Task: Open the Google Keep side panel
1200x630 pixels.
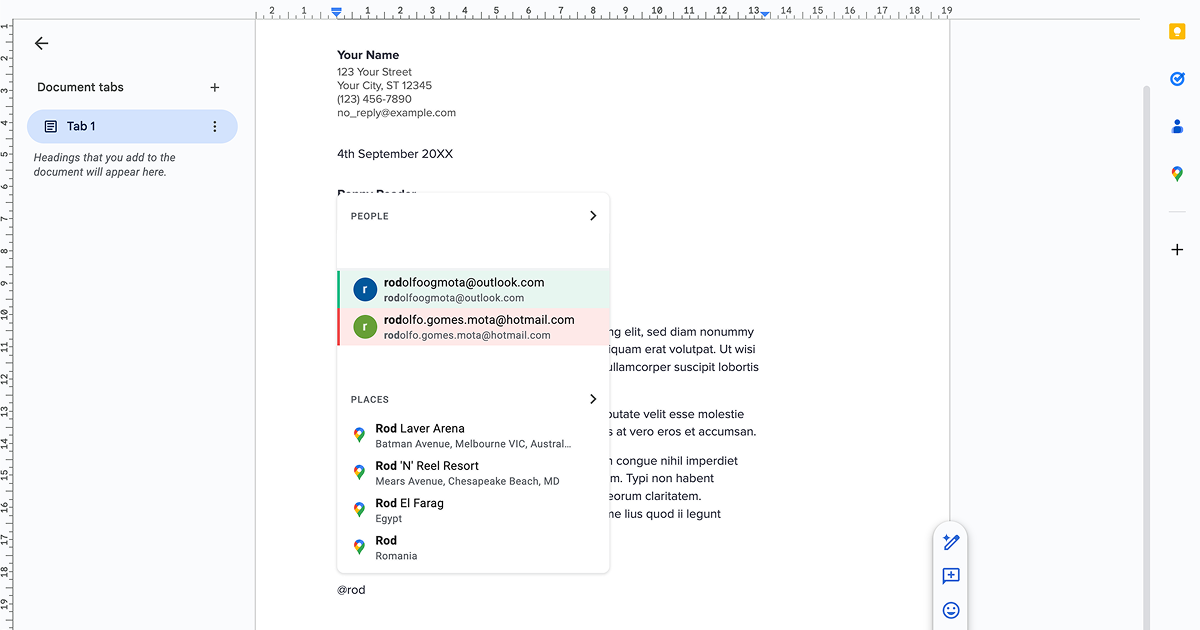Action: (x=1176, y=31)
